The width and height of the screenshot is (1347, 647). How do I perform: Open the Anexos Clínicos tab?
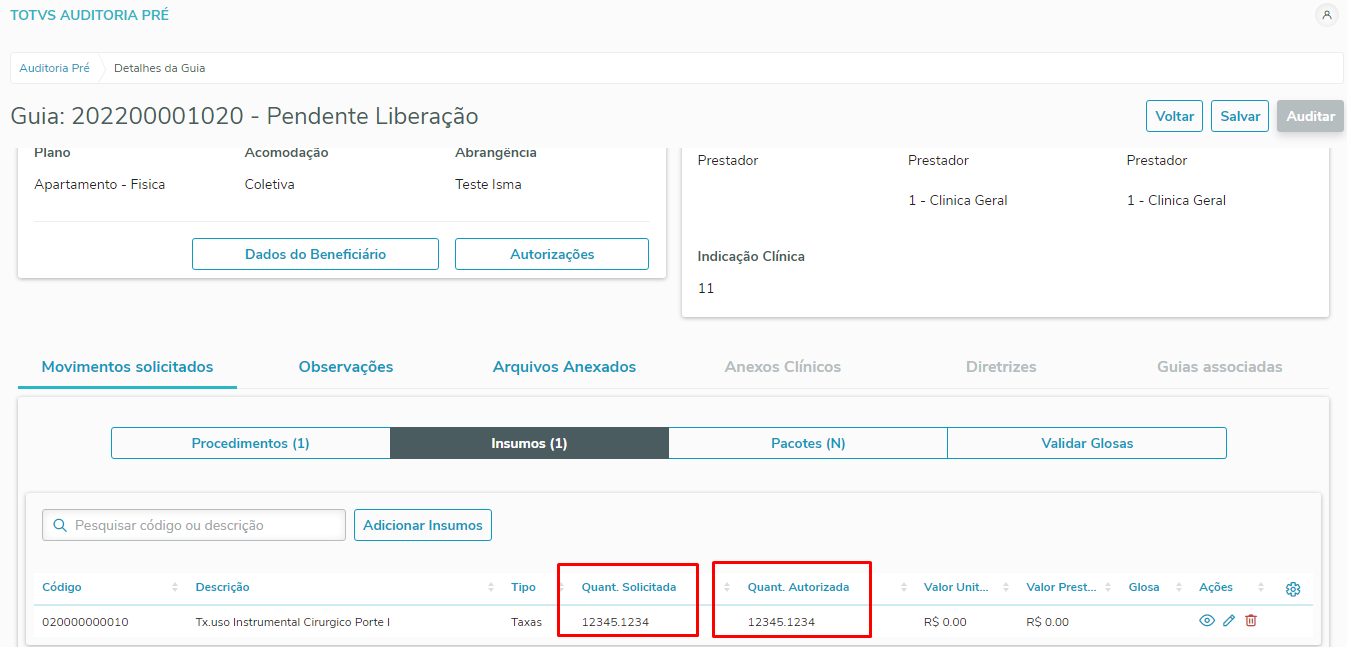pos(783,367)
